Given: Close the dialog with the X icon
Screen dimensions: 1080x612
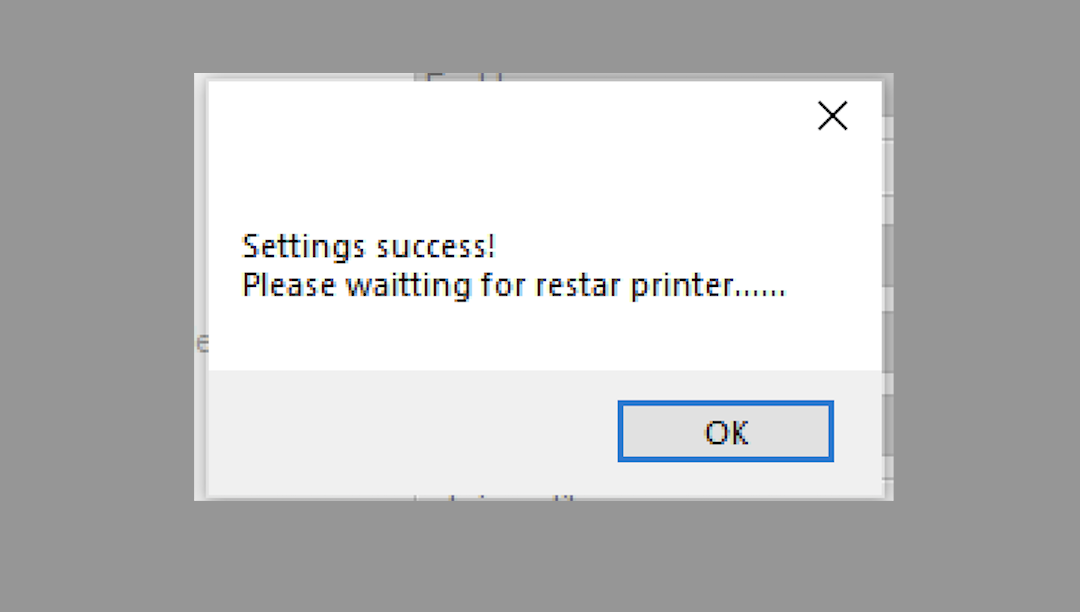Looking at the screenshot, I should 832,116.
